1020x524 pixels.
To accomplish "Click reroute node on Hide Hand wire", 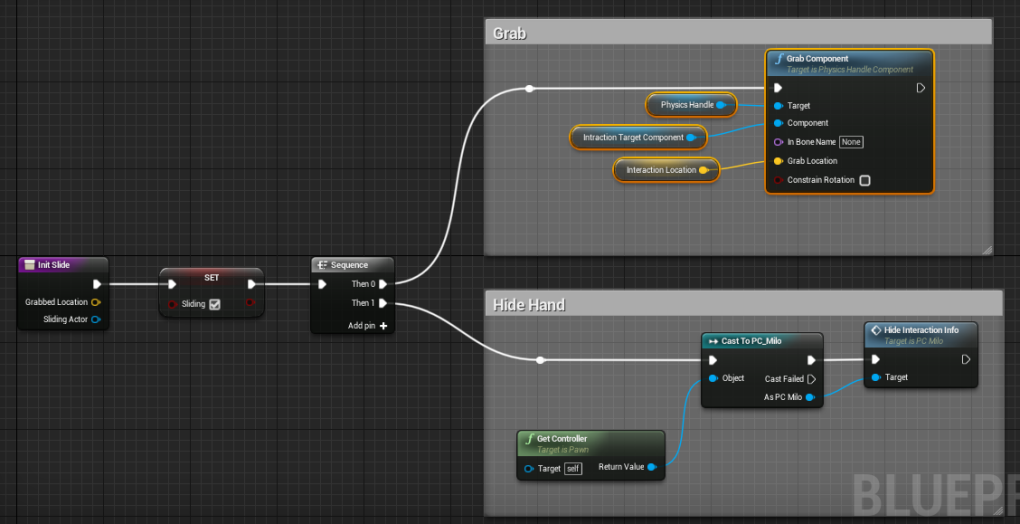I will click(540, 360).
